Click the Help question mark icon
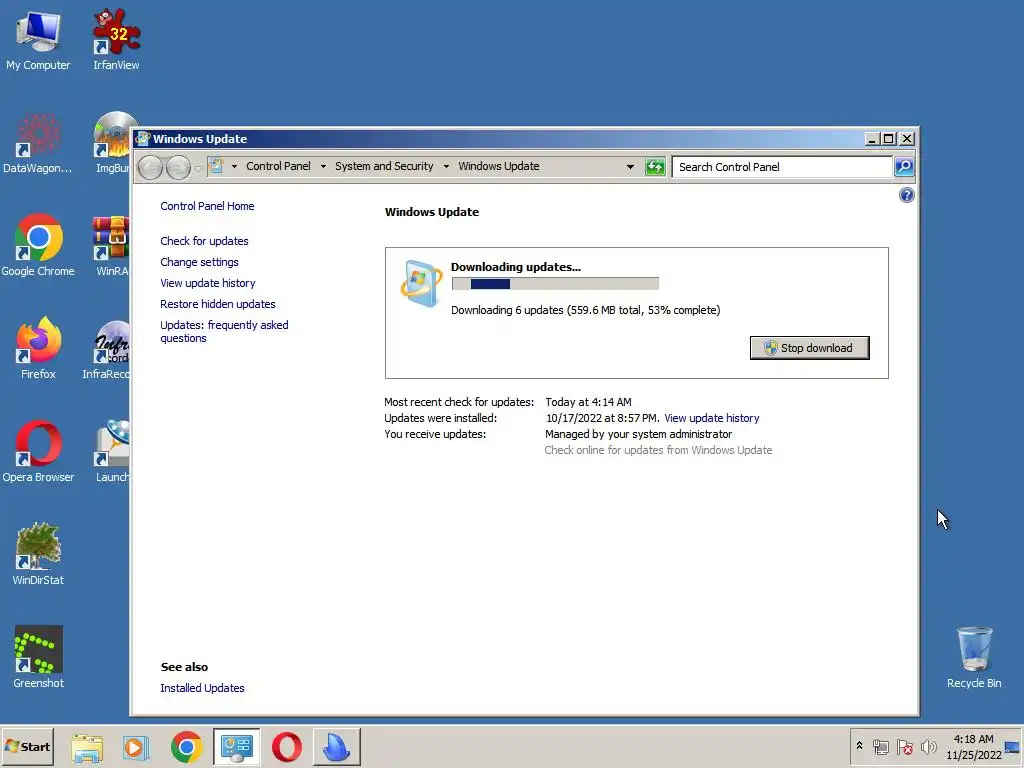 [906, 195]
